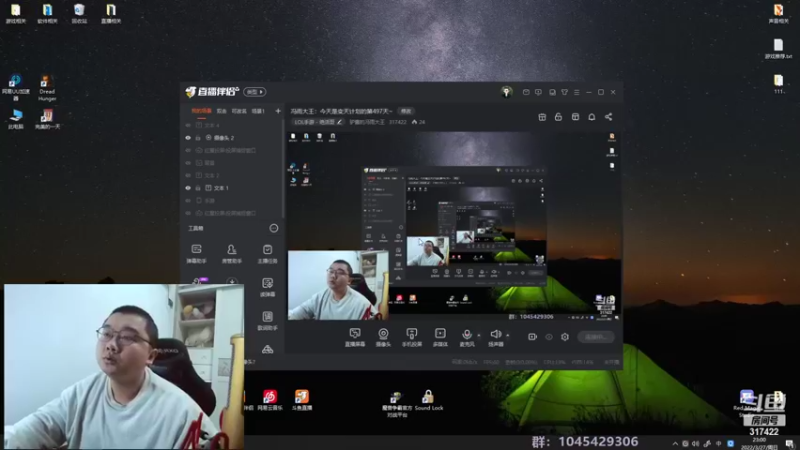Show hidden system tray icons
800x450 pixels.
(675, 443)
